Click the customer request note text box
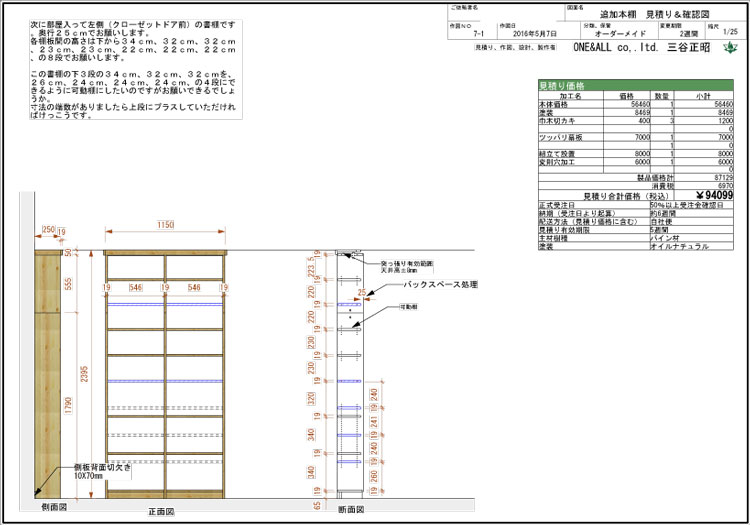 point(136,69)
